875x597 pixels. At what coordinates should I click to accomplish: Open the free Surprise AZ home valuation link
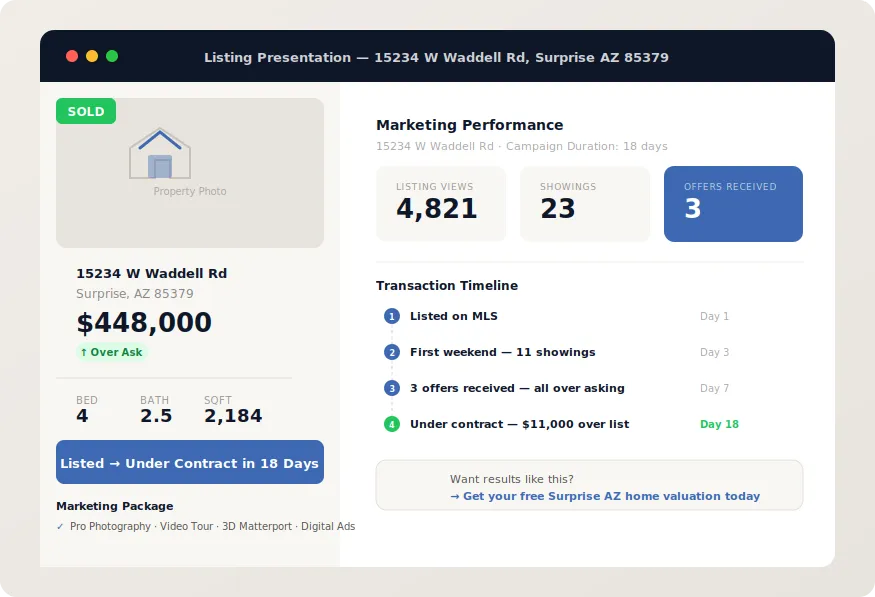(605, 496)
